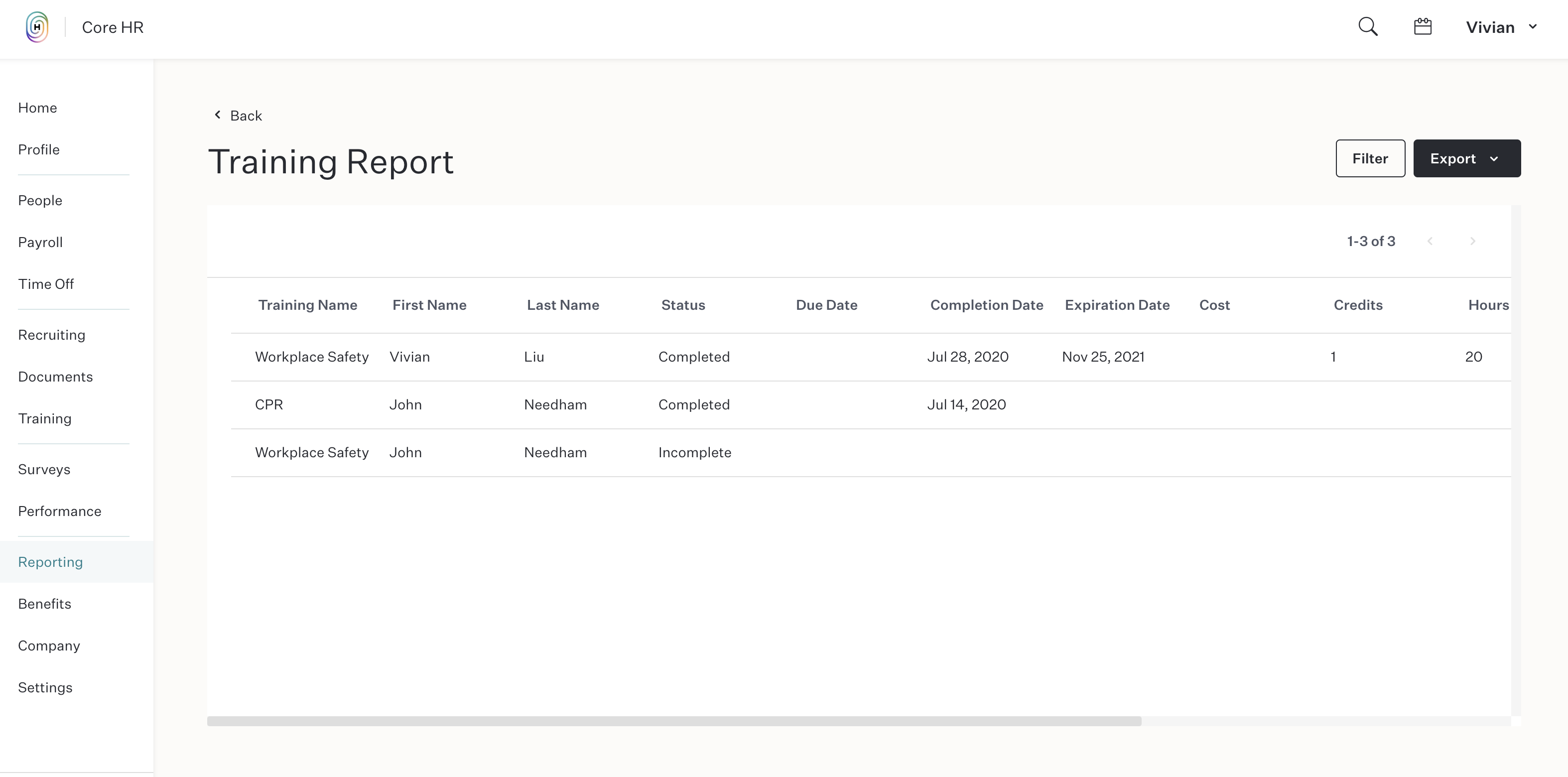The width and height of the screenshot is (1568, 777).
Task: Click the Filter button
Action: coord(1370,158)
